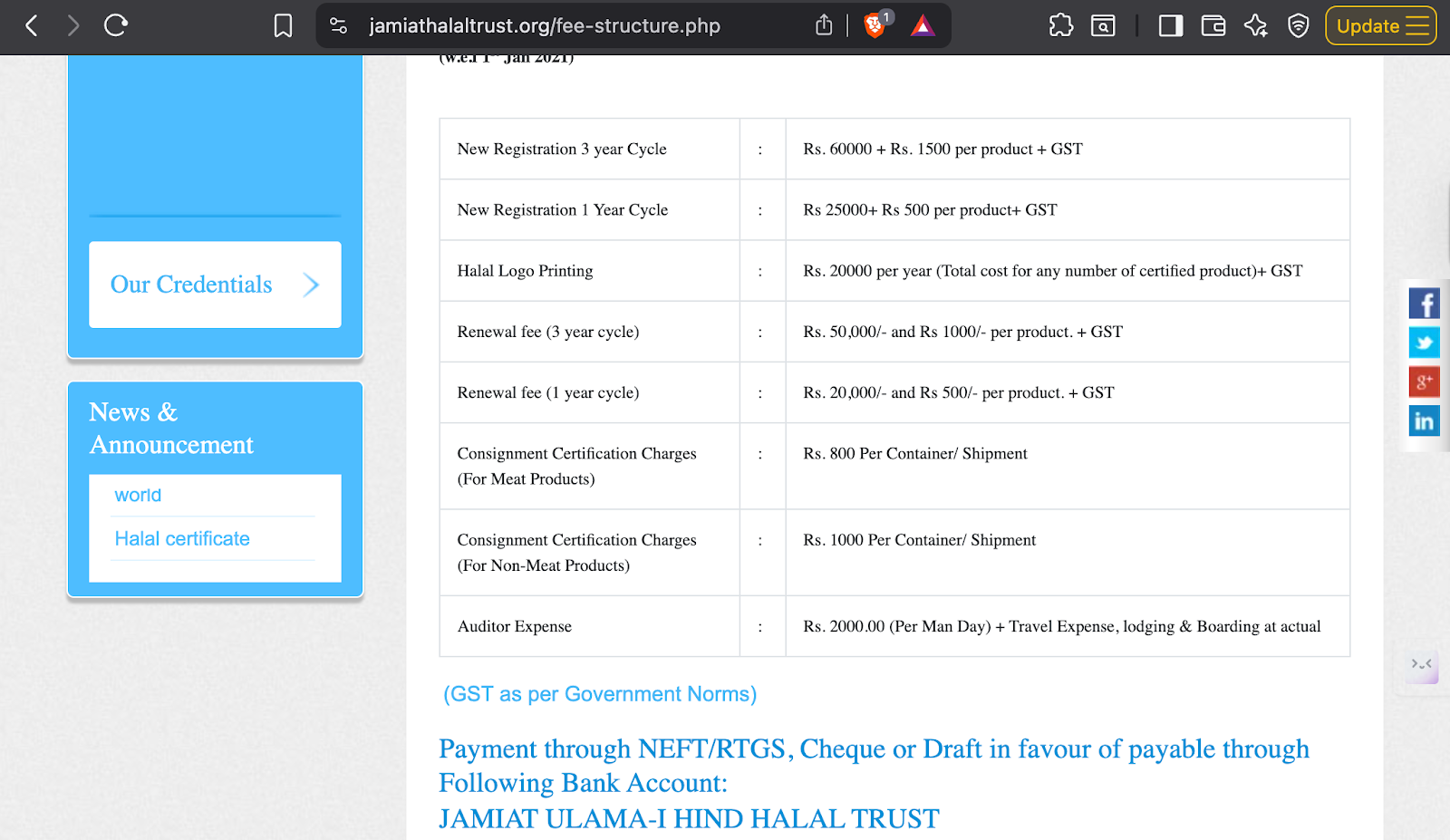Viewport: 1450px width, 840px height.
Task: Share page on Facebook
Action: click(1424, 304)
